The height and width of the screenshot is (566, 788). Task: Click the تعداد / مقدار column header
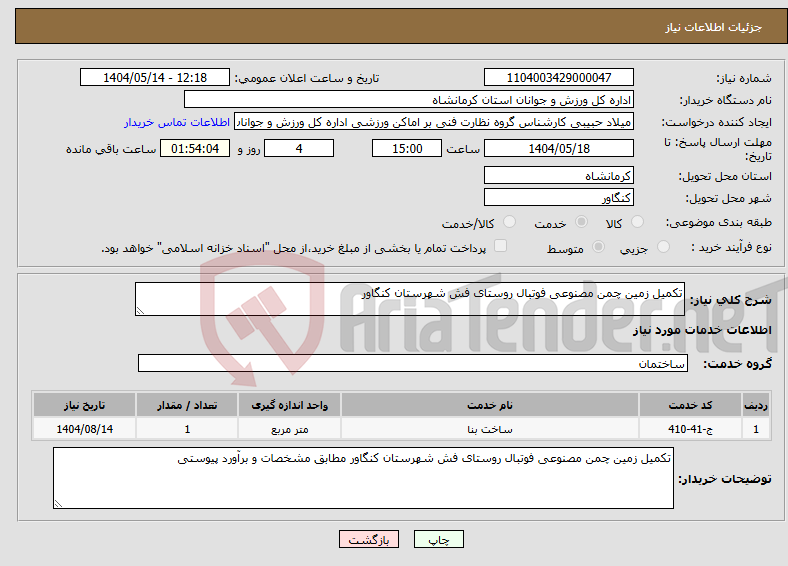click(187, 405)
